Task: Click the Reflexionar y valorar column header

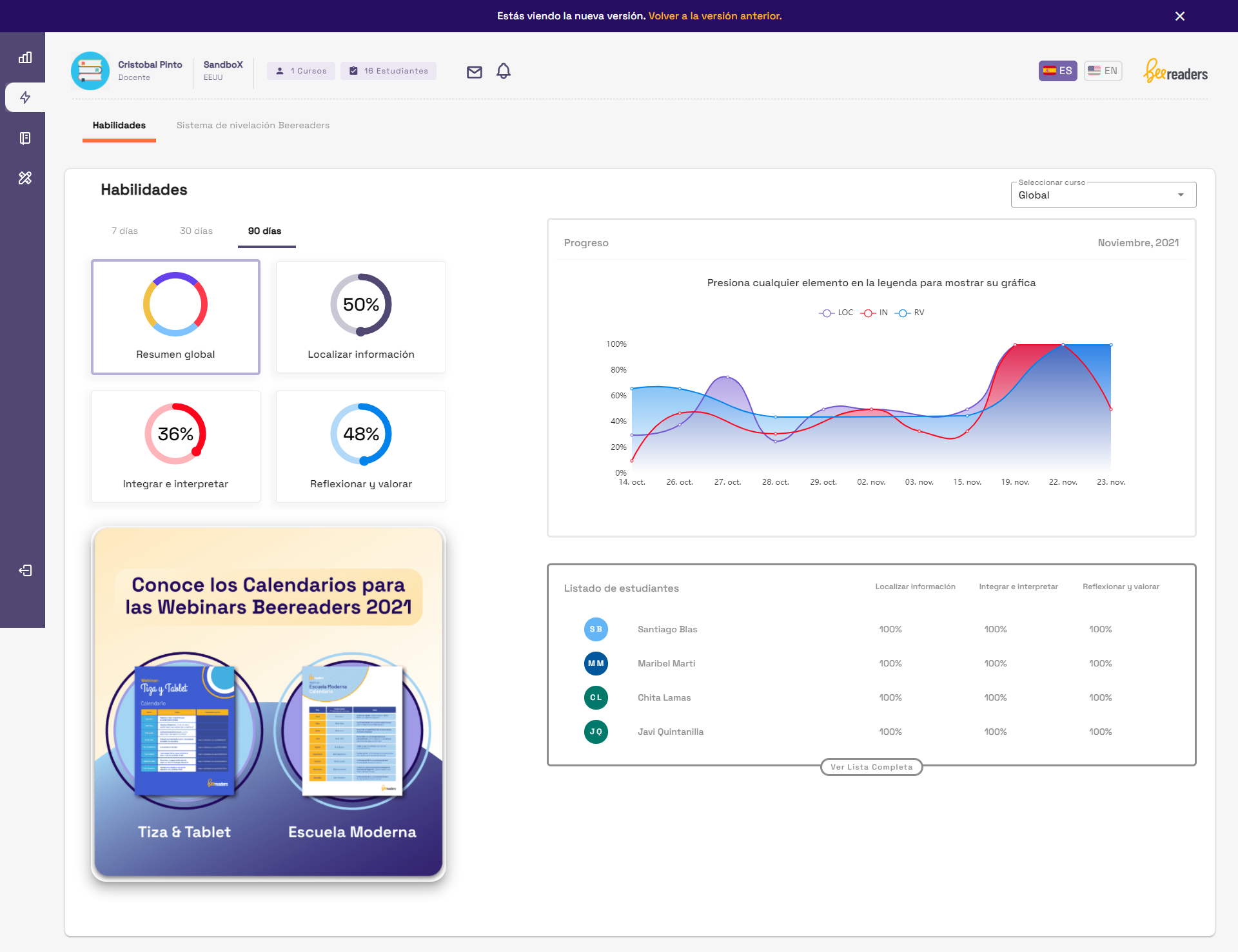Action: [x=1121, y=587]
